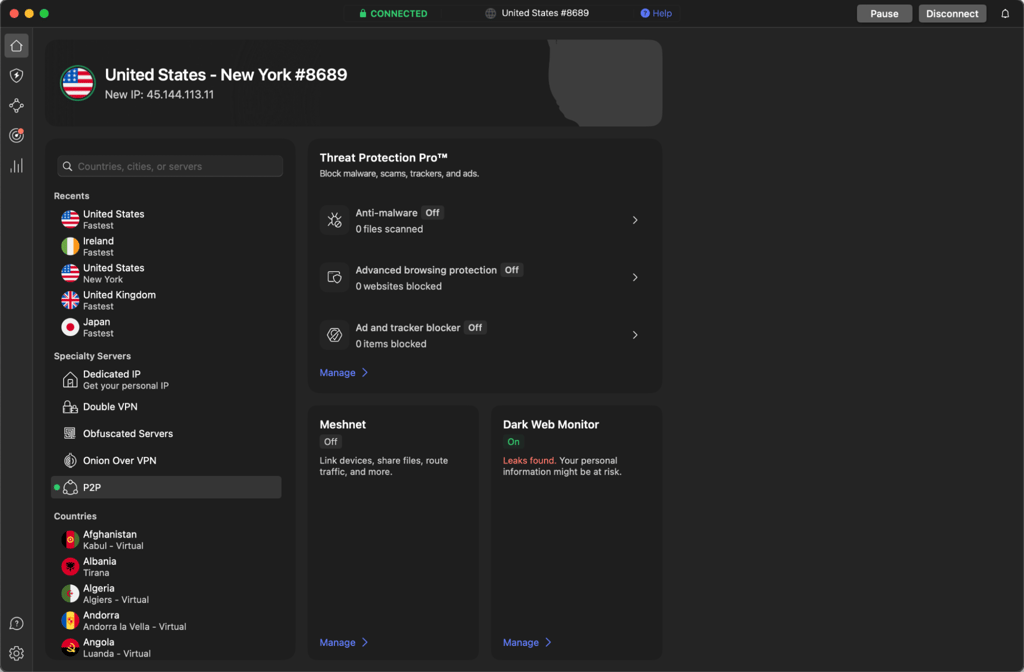The width and height of the screenshot is (1024, 672).
Task: Choose Obfuscated Servers entry
Action: 167,434
